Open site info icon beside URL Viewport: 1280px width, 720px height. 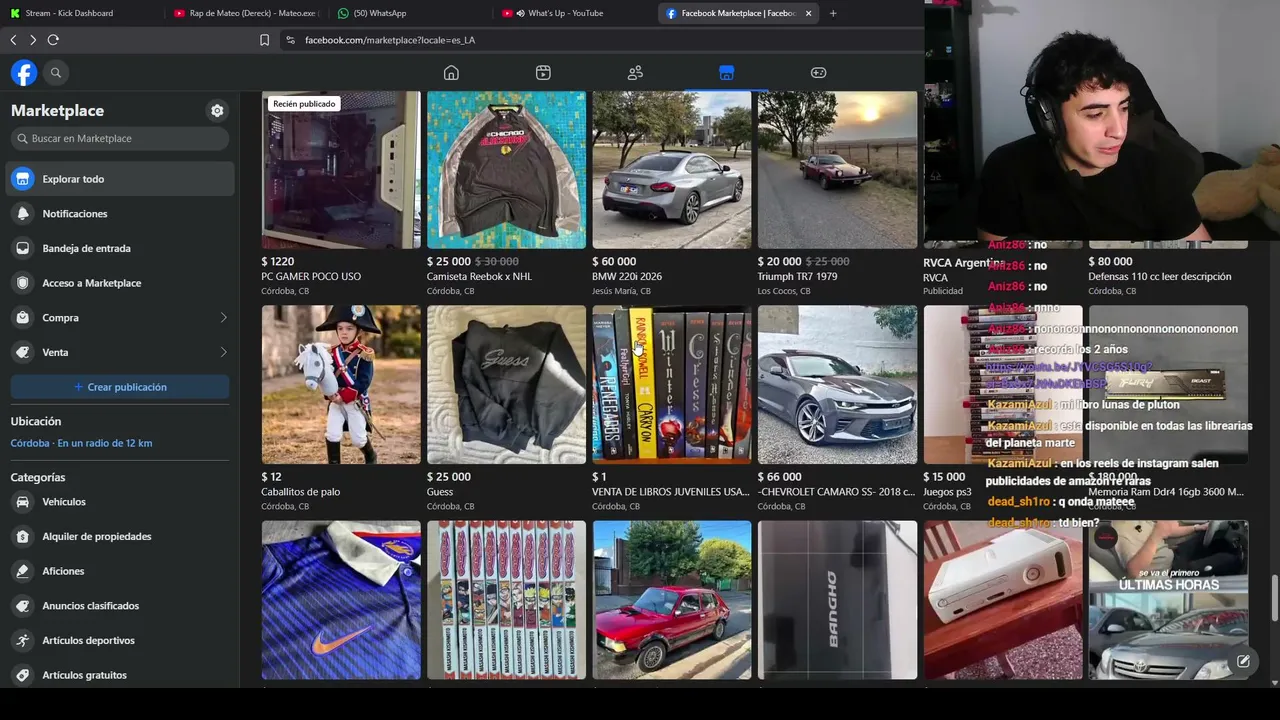(x=290, y=40)
